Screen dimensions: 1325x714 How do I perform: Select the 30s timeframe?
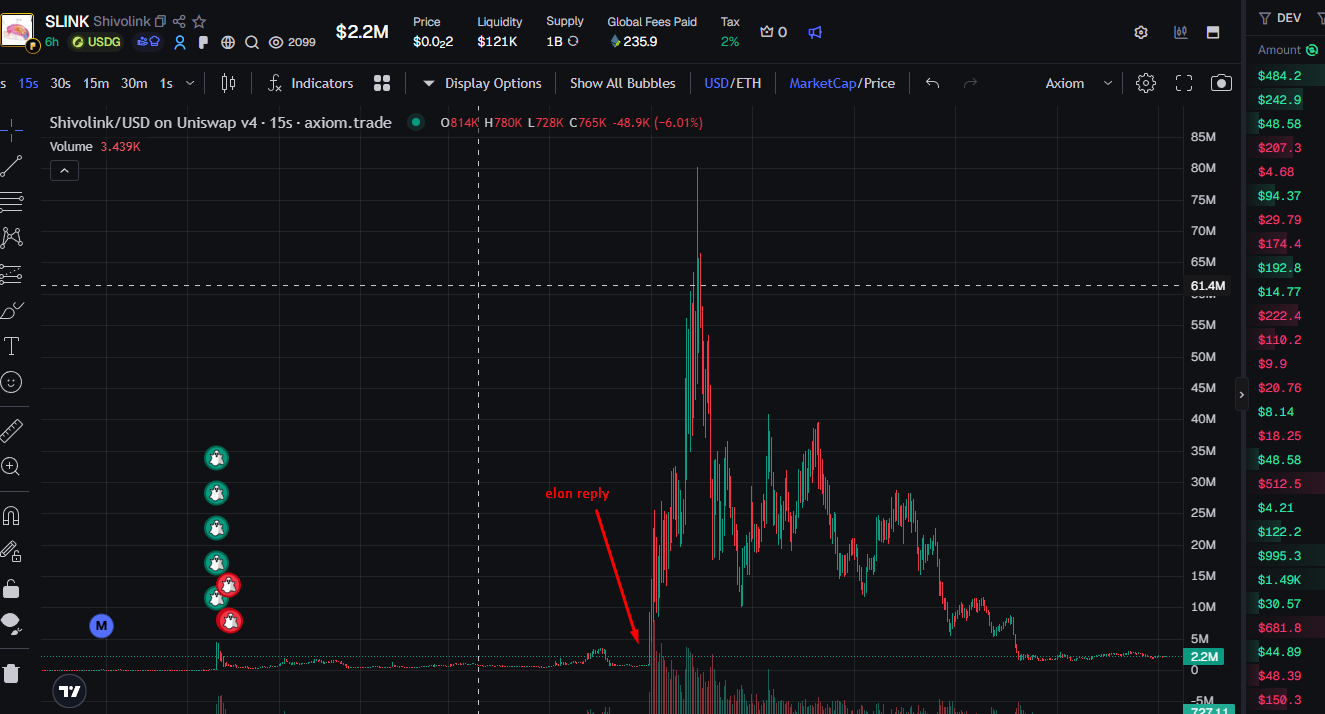point(61,83)
